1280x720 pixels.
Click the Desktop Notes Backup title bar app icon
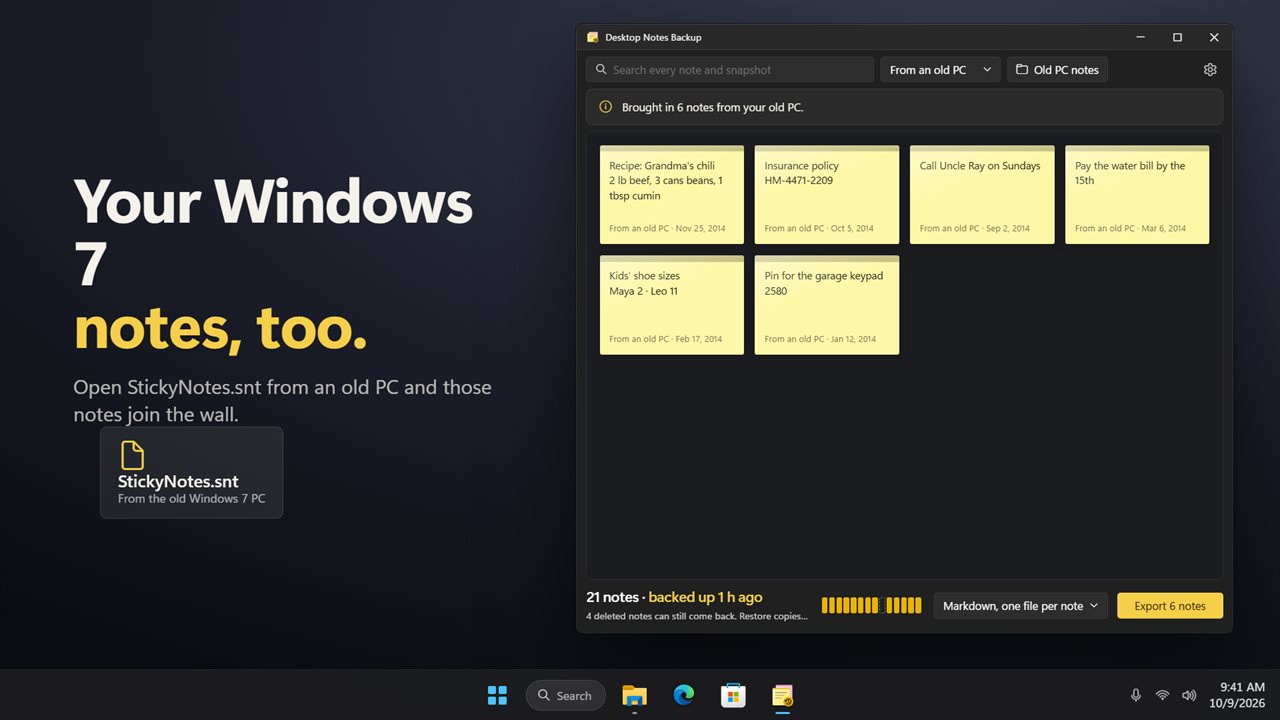pyautogui.click(x=593, y=37)
